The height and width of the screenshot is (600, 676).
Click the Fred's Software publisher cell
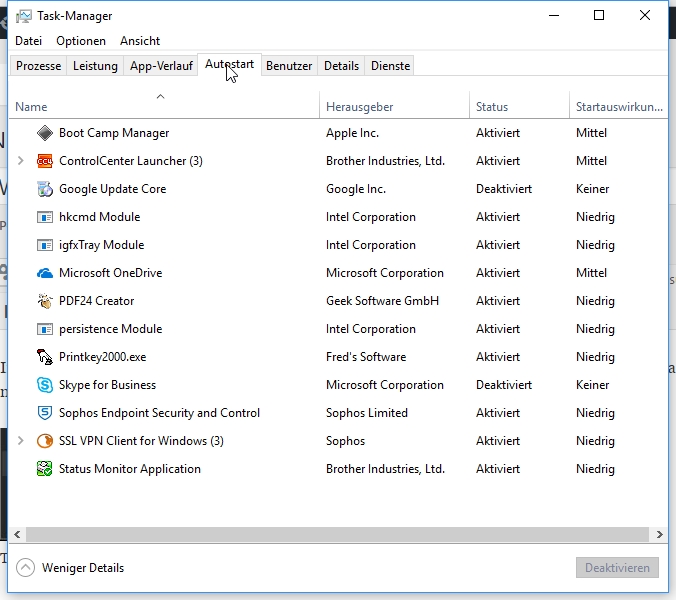coord(366,357)
